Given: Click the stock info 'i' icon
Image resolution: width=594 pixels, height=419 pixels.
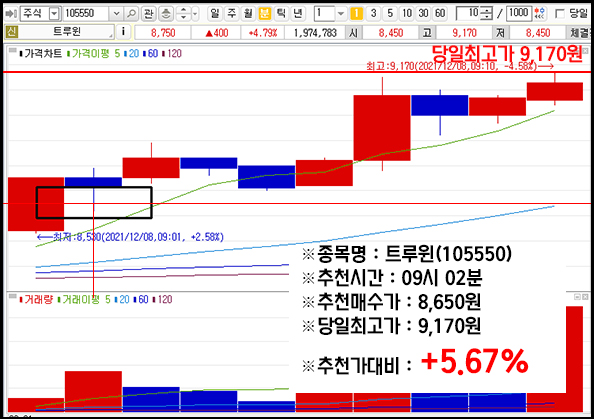Looking at the screenshot, I should [x=123, y=32].
